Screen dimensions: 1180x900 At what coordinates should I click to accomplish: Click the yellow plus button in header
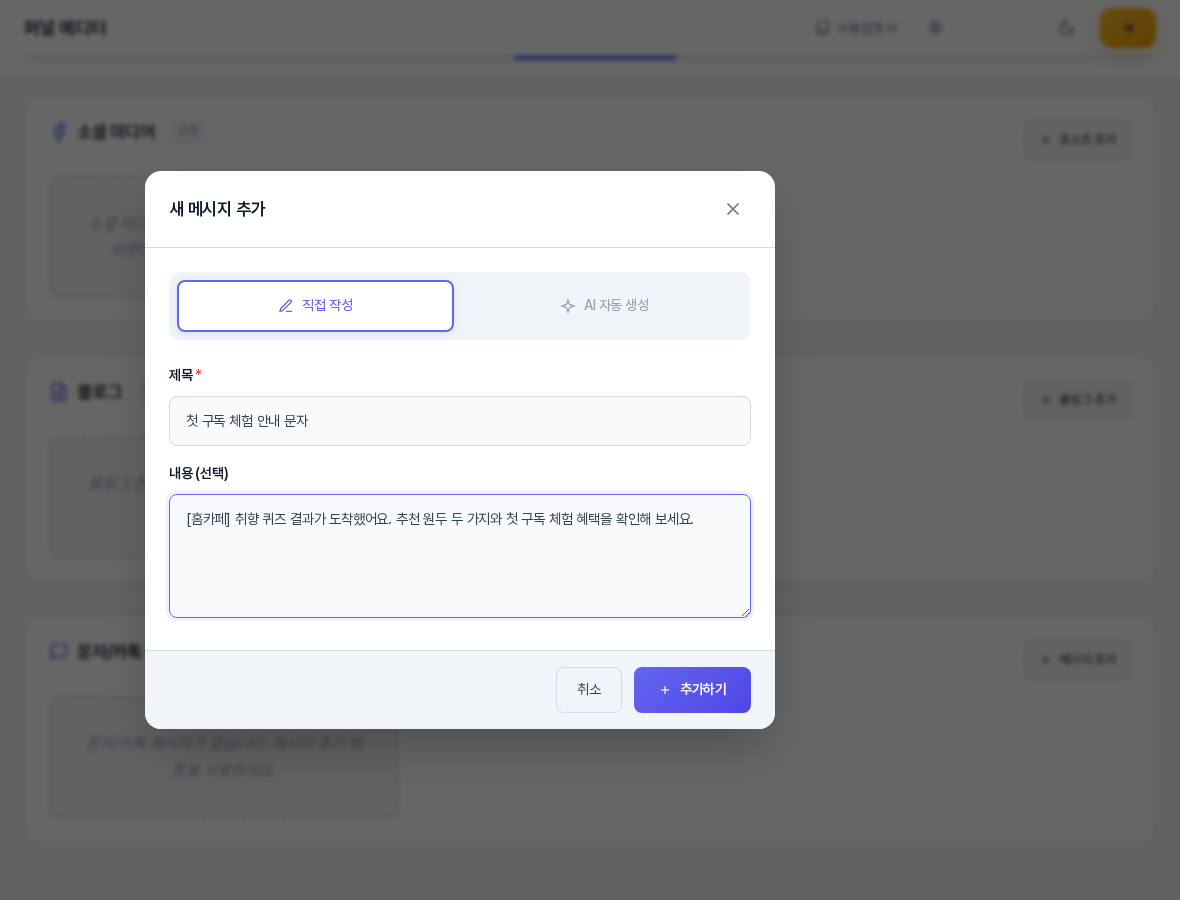point(1127,29)
